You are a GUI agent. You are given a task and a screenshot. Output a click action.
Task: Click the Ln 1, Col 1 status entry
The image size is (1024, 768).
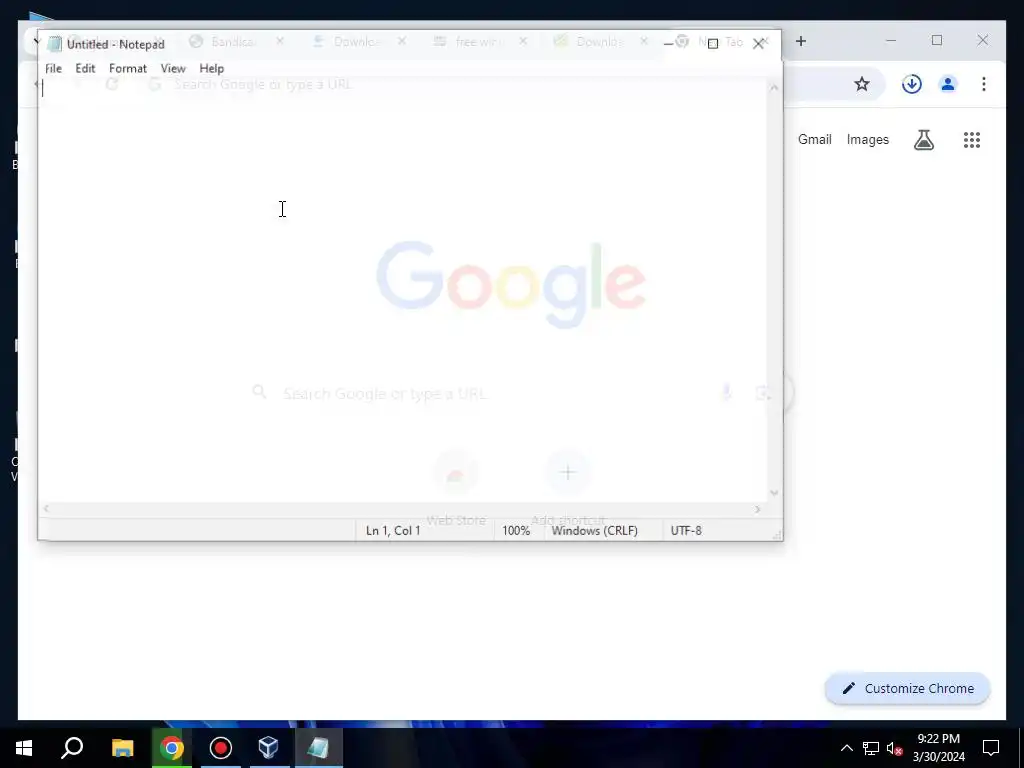click(x=392, y=531)
